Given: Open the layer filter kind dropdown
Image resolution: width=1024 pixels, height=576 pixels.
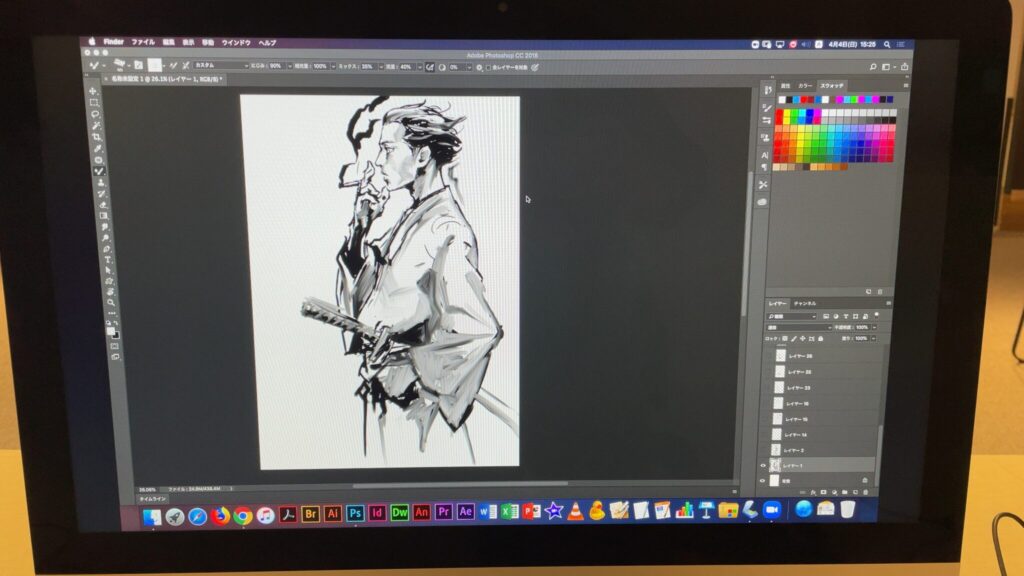Looking at the screenshot, I should [792, 317].
